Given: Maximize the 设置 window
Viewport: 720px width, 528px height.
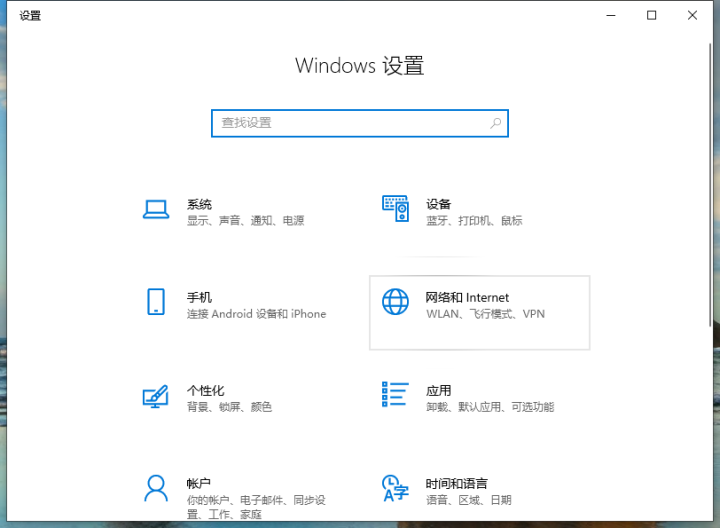Looking at the screenshot, I should pos(652,15).
